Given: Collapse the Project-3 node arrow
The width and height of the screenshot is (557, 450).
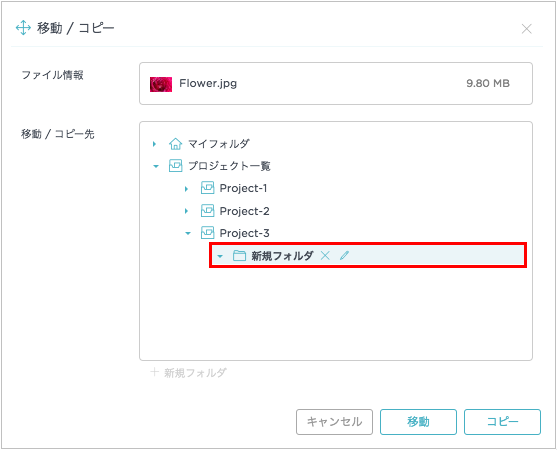Looking at the screenshot, I should [x=188, y=233].
